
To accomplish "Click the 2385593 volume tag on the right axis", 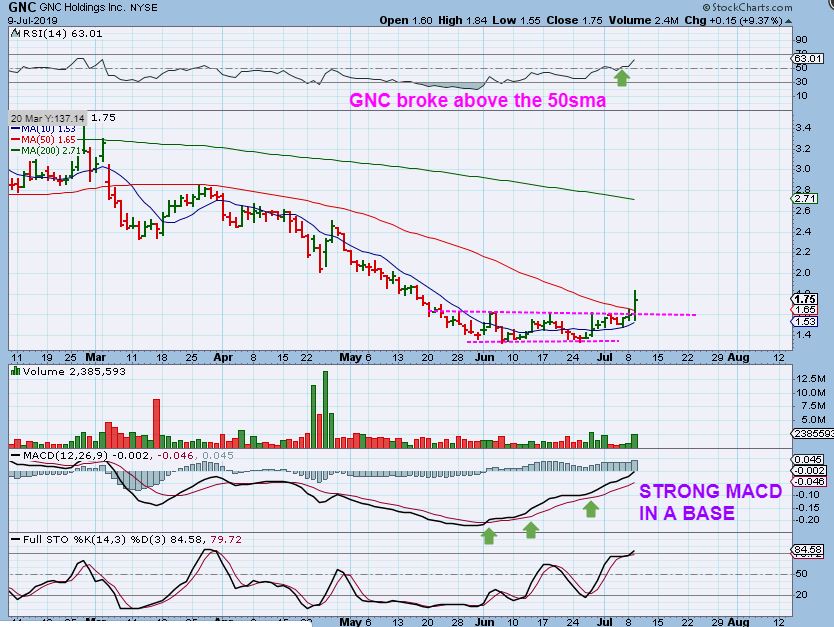I will (813, 433).
